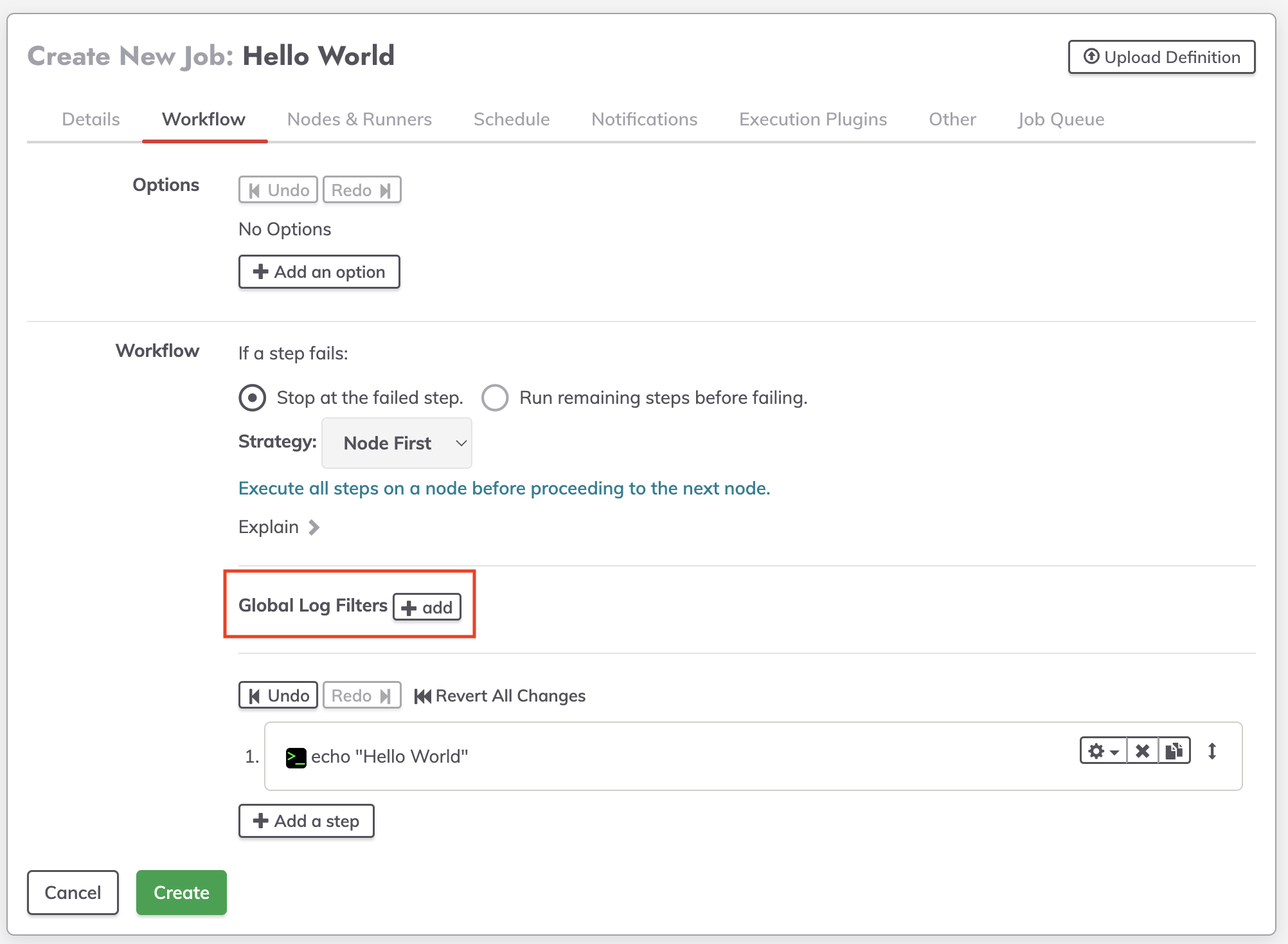Viewport: 1288px width, 944px height.
Task: Cancel the job creation
Action: [x=73, y=893]
